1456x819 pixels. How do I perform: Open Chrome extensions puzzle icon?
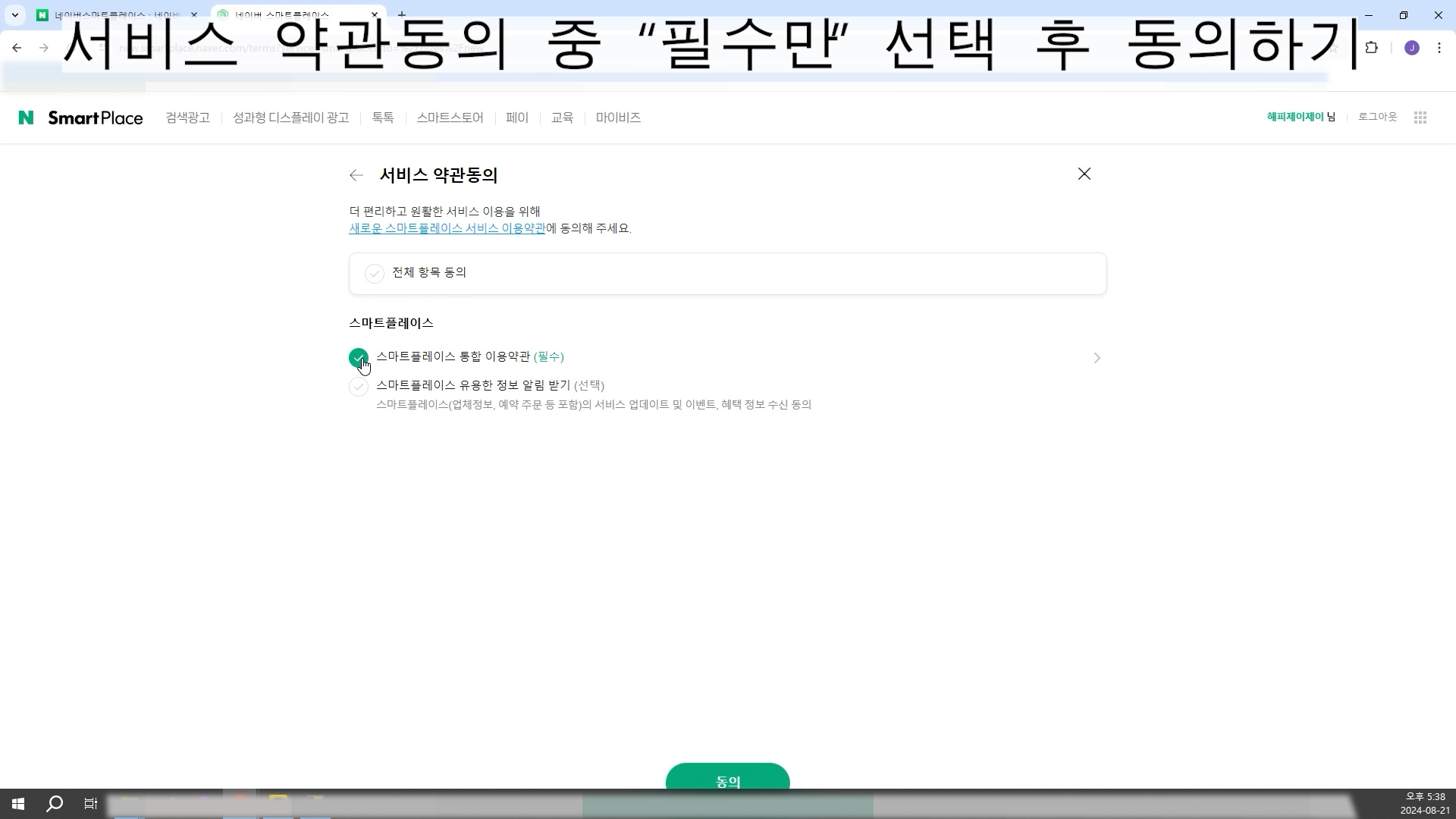coord(1371,48)
